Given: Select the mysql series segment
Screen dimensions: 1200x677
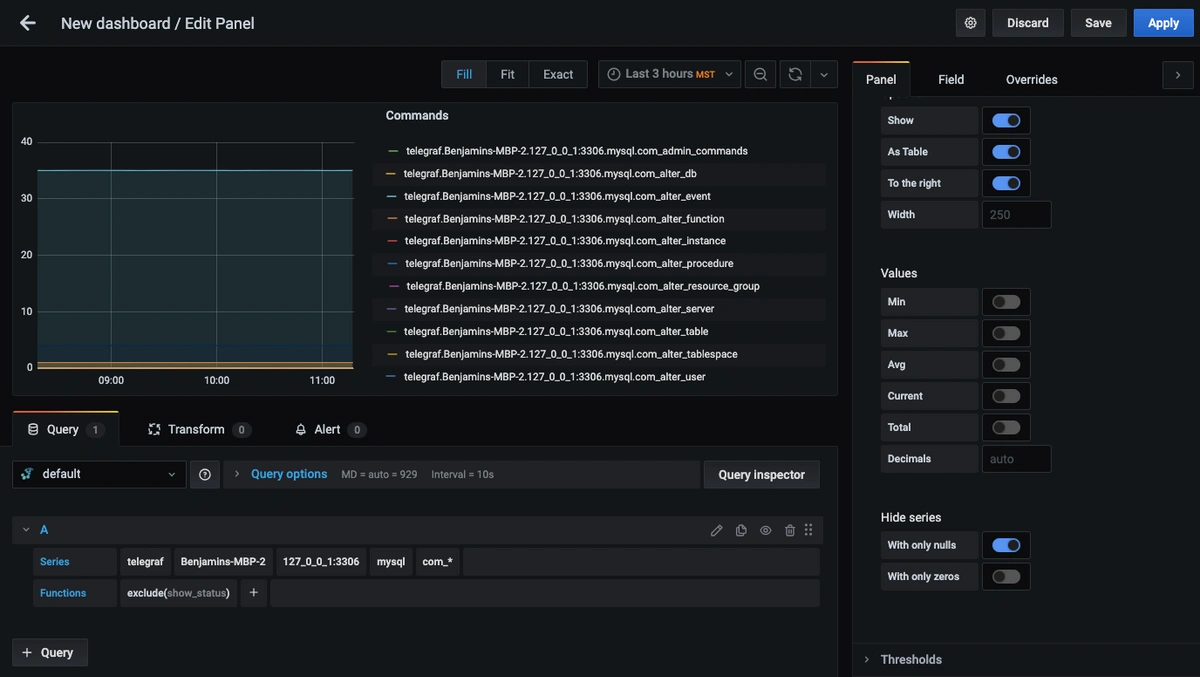Looking at the screenshot, I should tap(391, 562).
